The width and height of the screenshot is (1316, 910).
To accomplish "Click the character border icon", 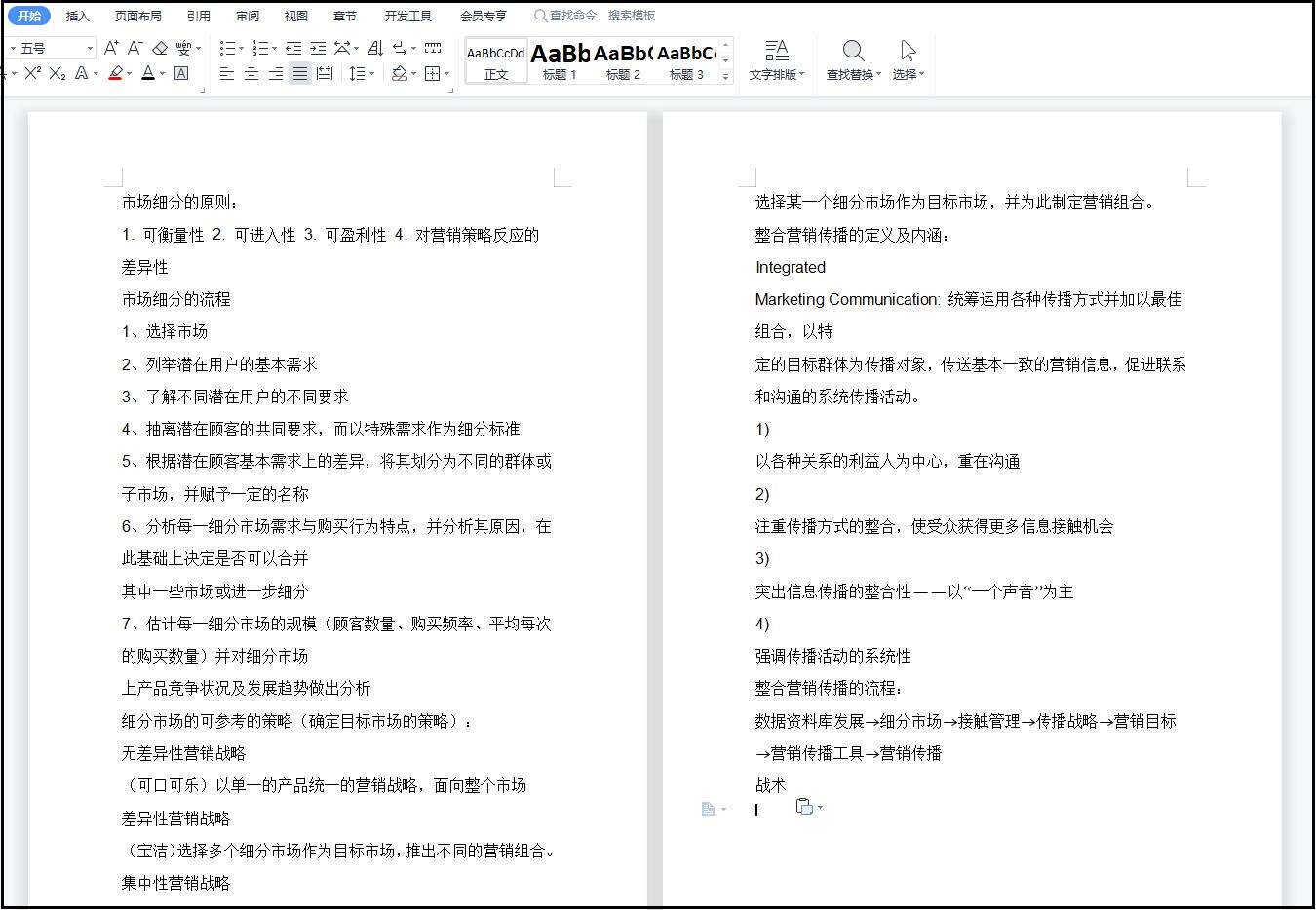I will tap(181, 73).
